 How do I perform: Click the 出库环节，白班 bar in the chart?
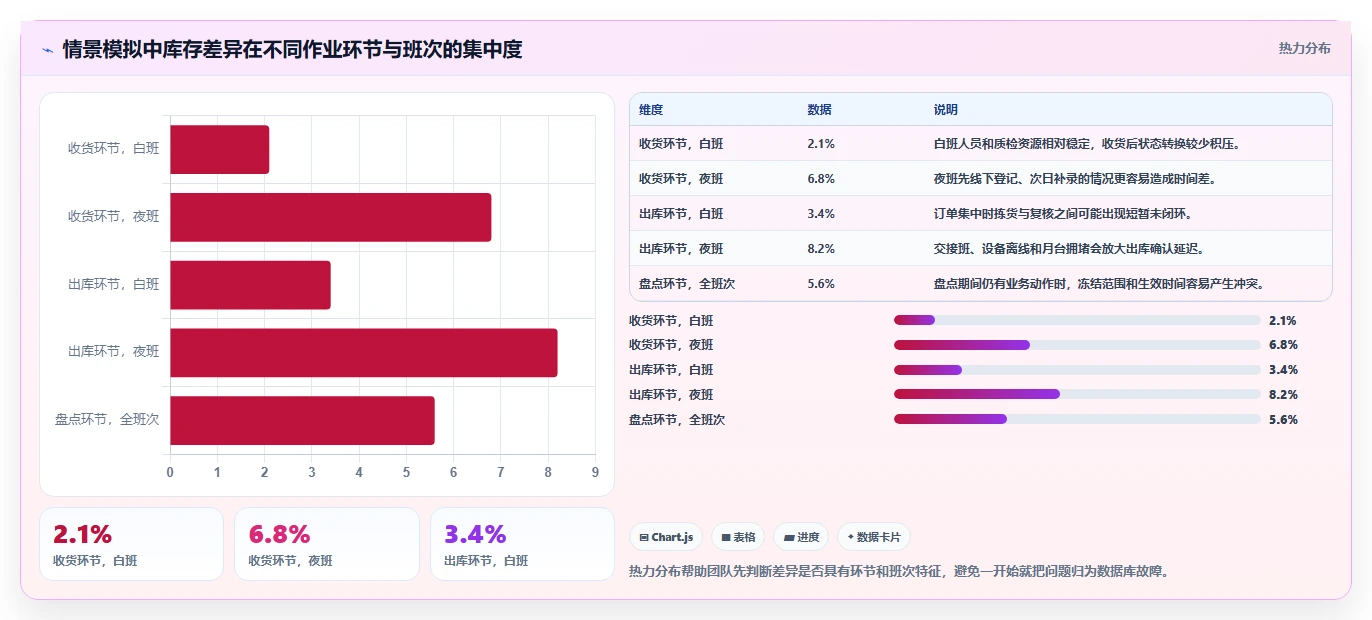[250, 285]
